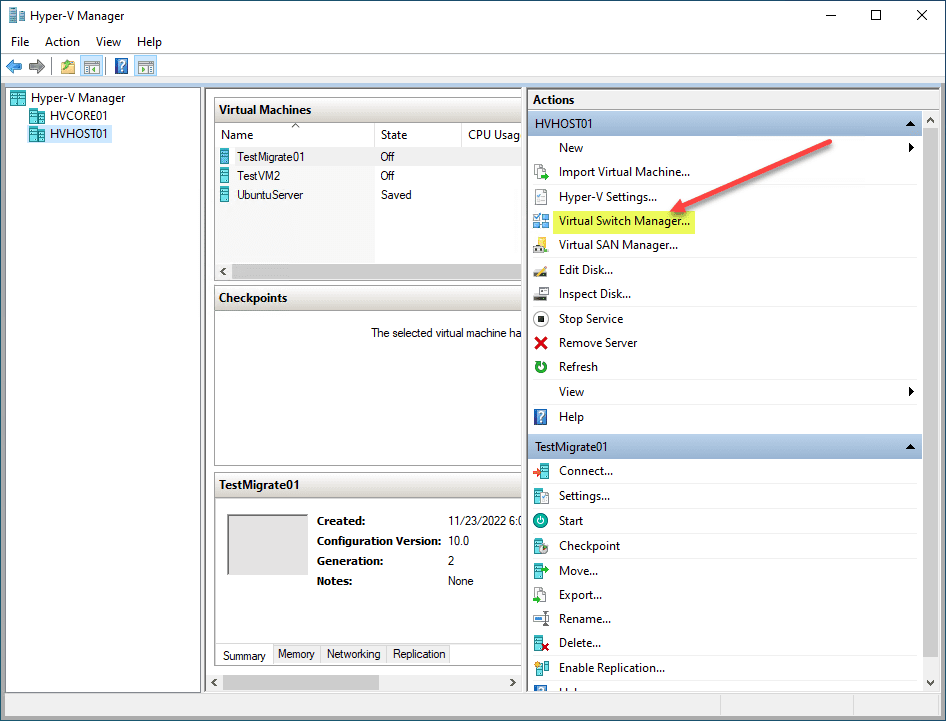Click the Move icon

(x=541, y=571)
